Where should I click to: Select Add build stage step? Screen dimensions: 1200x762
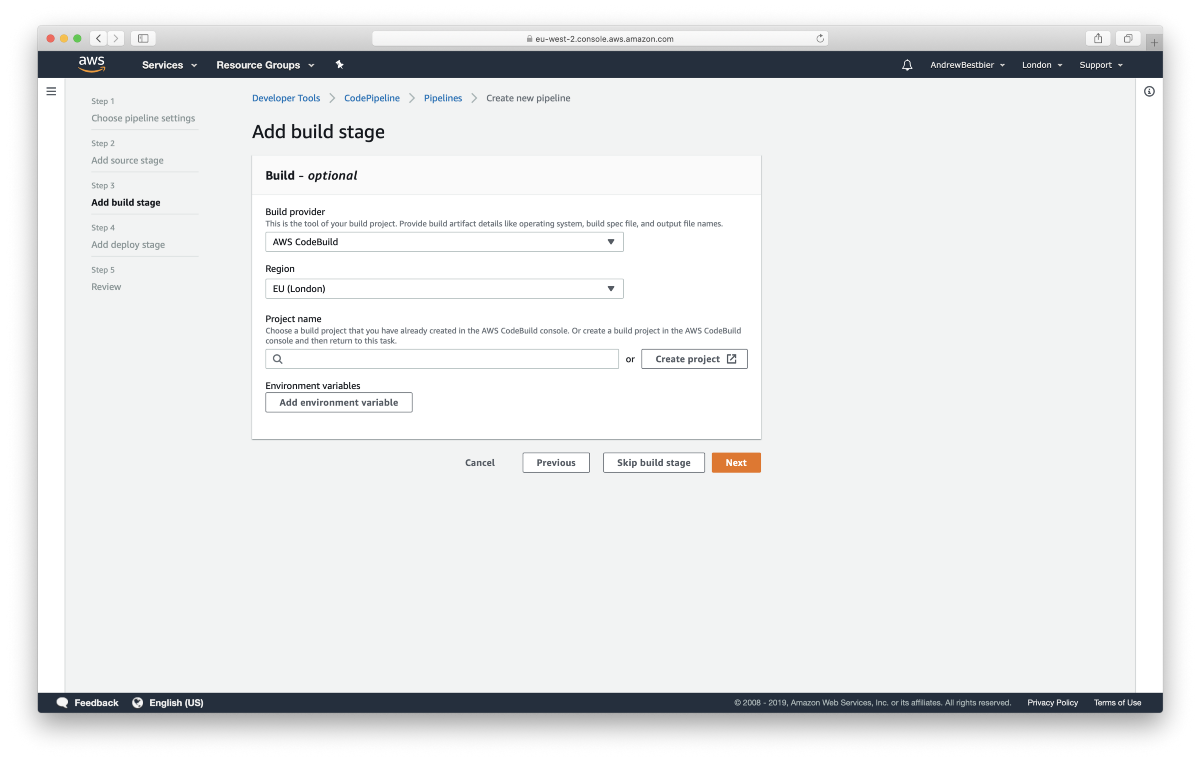coord(125,202)
